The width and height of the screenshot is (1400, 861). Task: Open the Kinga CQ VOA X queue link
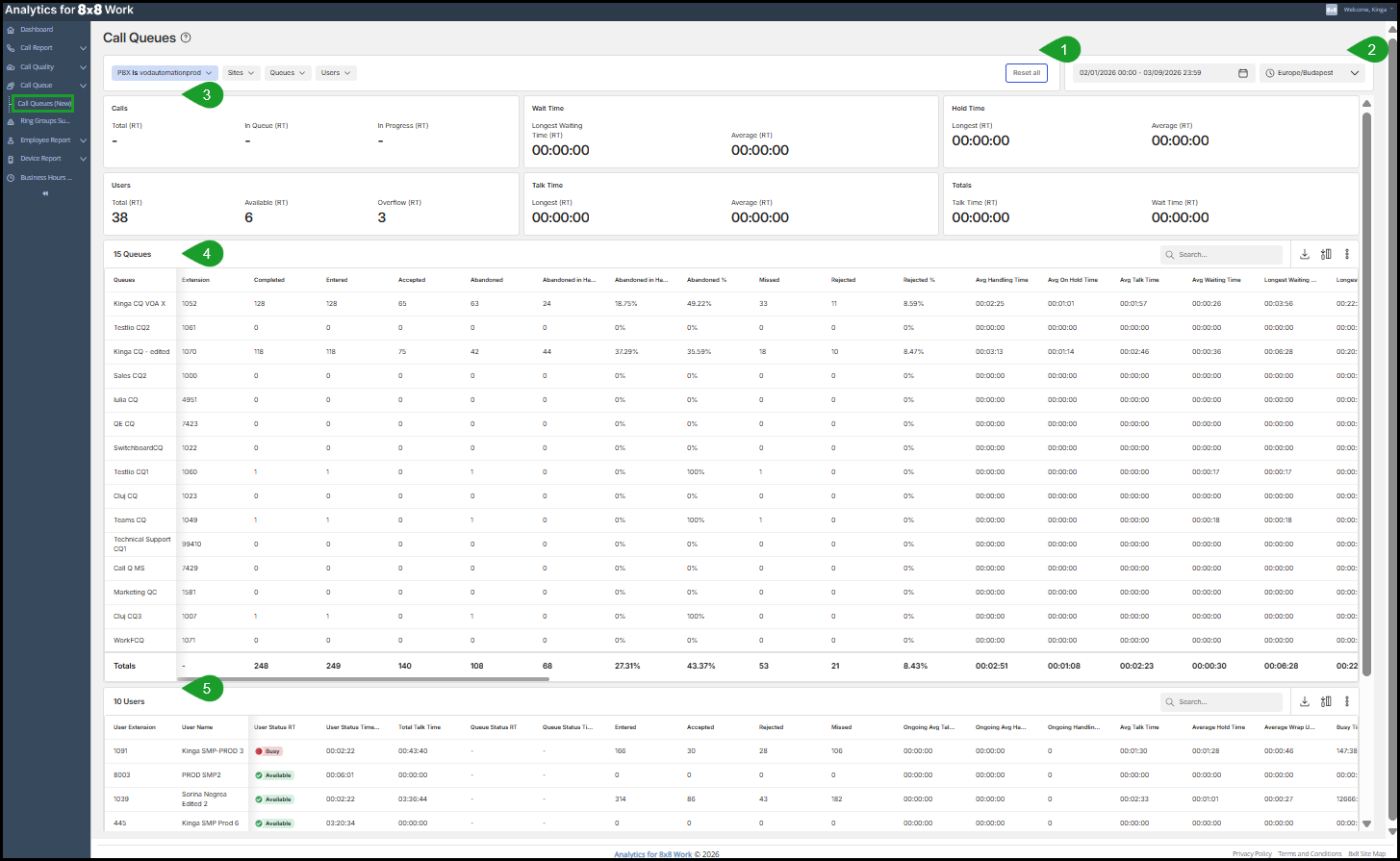(140, 304)
